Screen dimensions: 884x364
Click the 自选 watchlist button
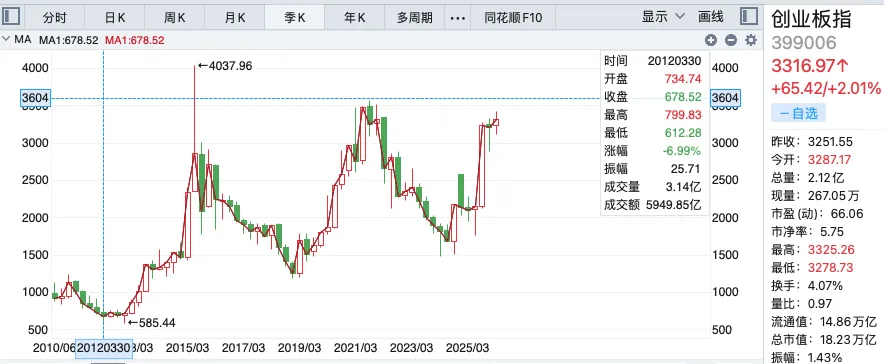click(x=798, y=113)
